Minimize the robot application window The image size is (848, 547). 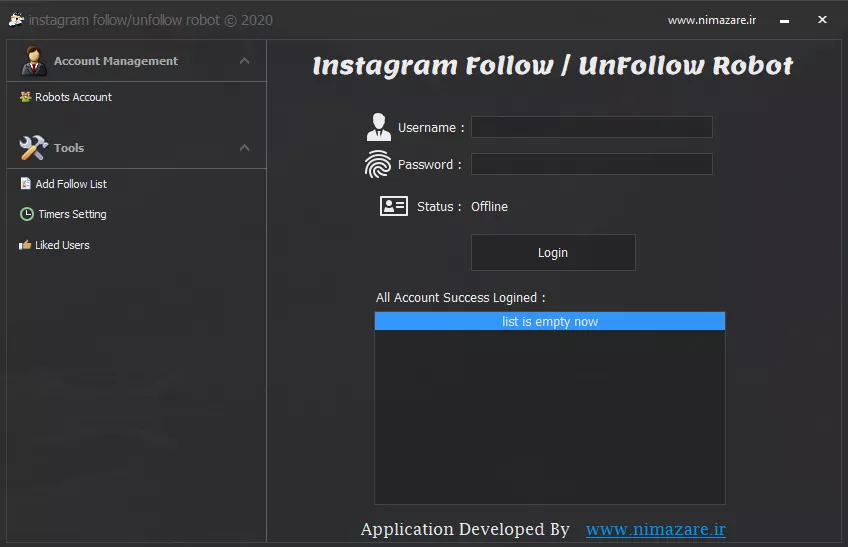(784, 21)
